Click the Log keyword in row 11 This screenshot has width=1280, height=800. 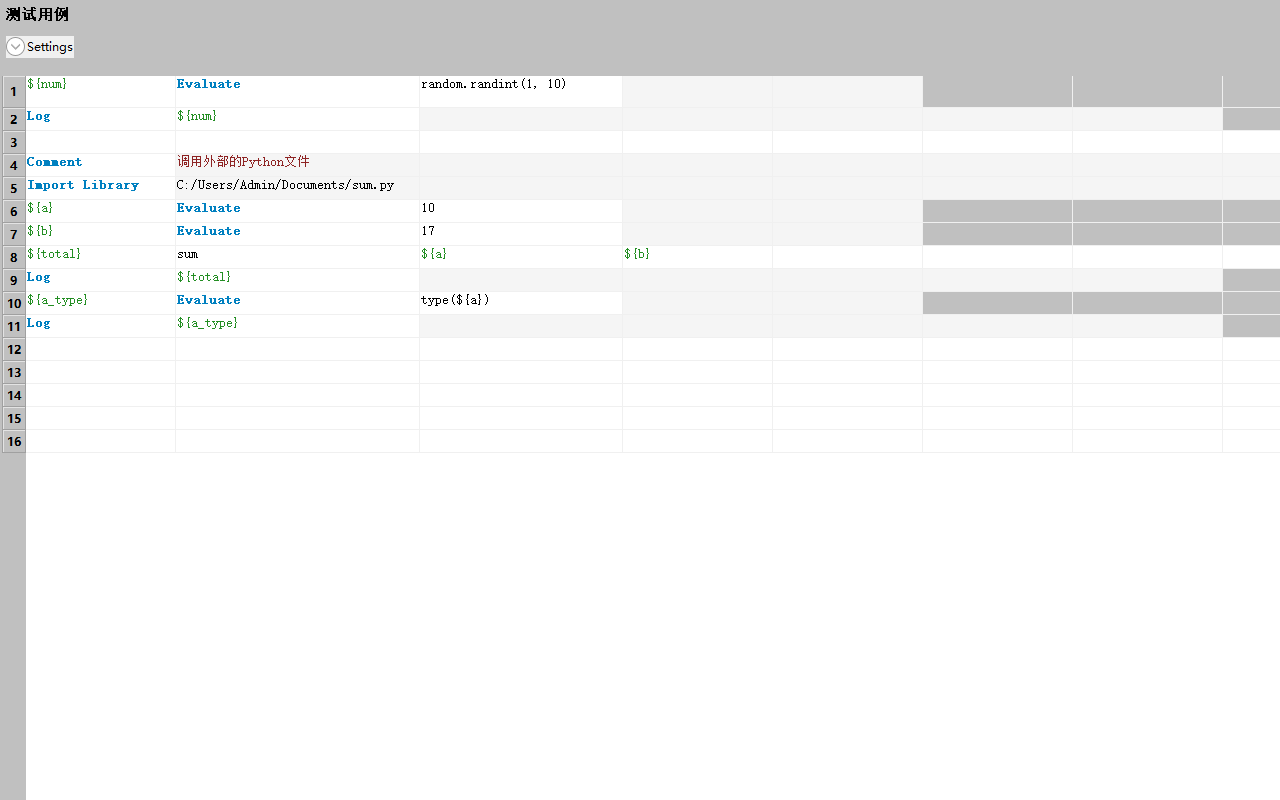100,326
